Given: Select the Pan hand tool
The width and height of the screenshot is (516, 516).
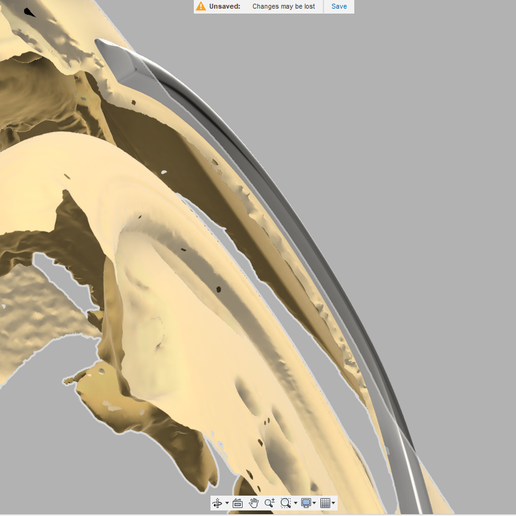Looking at the screenshot, I should 253,503.
